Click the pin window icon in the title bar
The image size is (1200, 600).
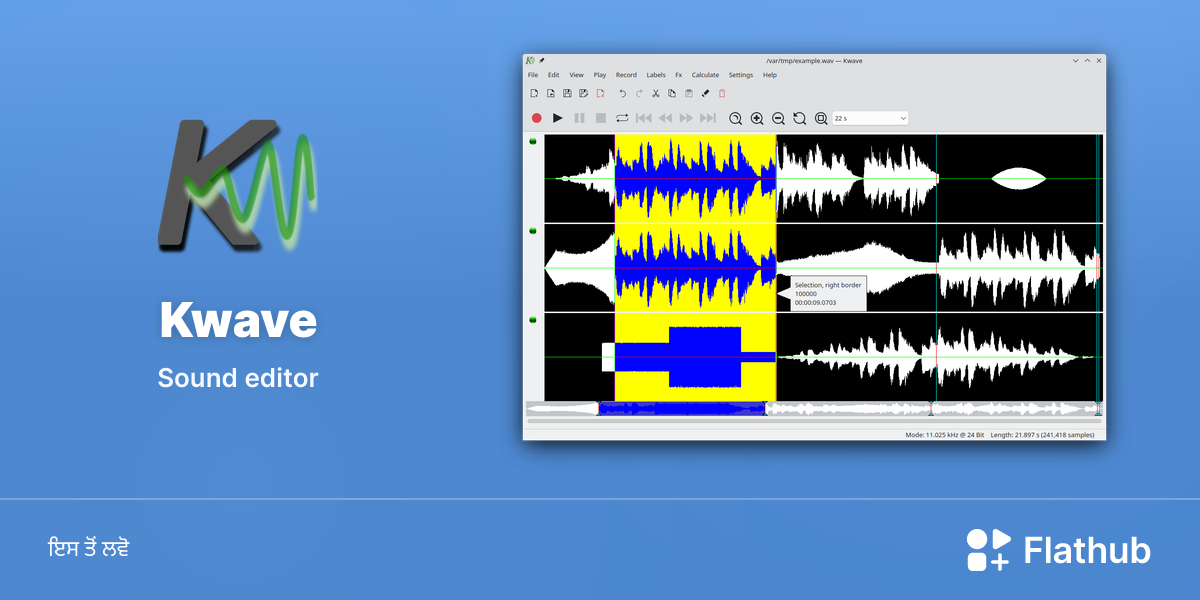coord(542,60)
